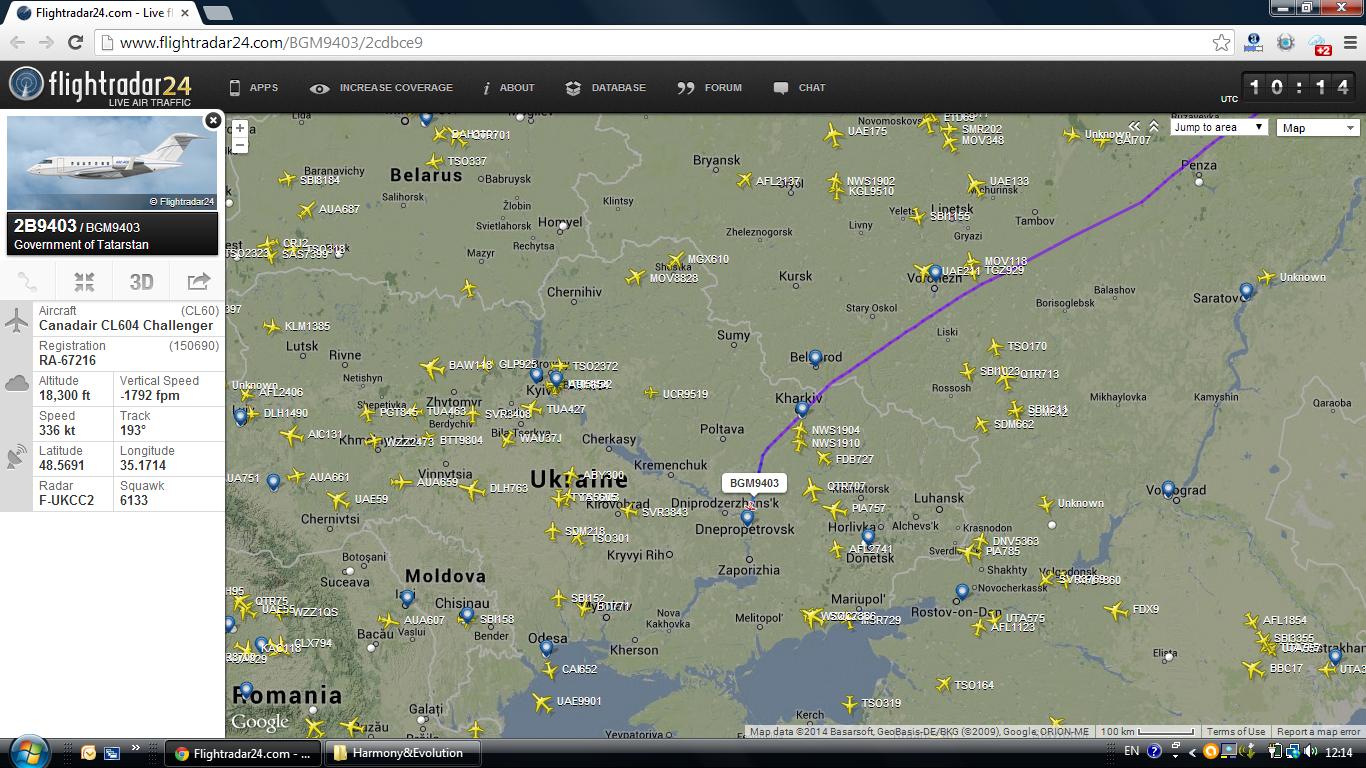Zoom out with the map minus button
The height and width of the screenshot is (768, 1366).
[x=240, y=146]
